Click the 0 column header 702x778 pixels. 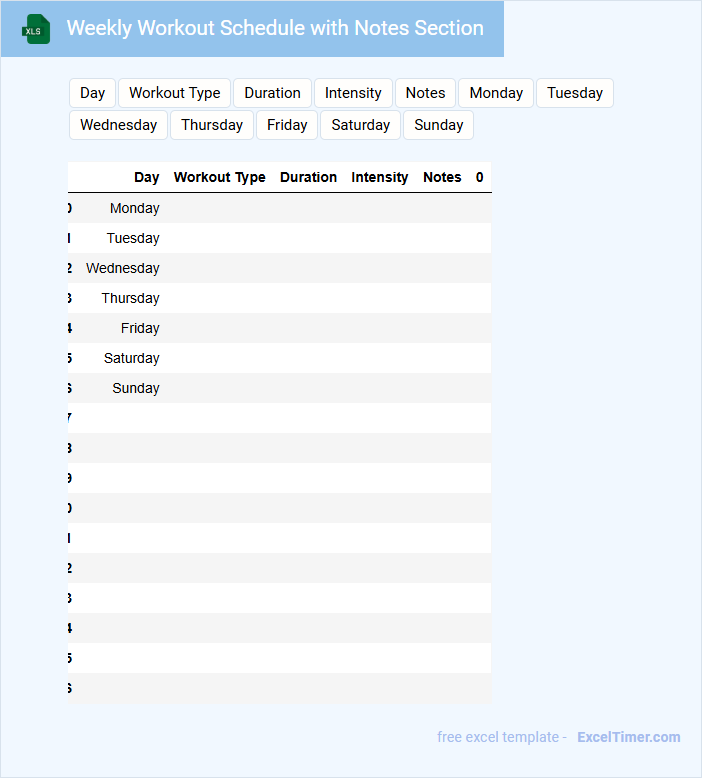click(x=480, y=177)
